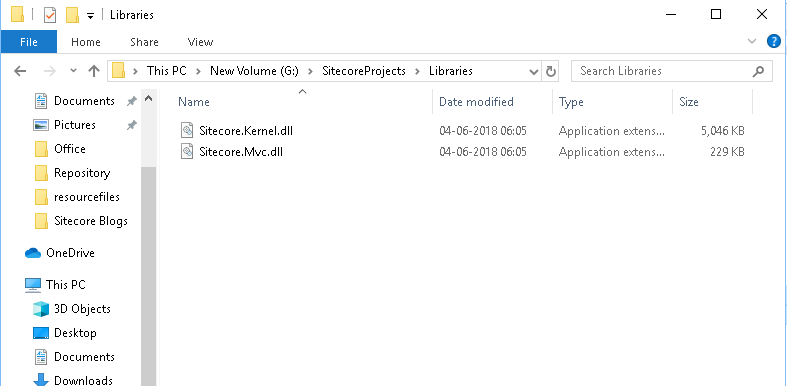
Task: Click the pin icon beside Pictures
Action: [x=132, y=125]
